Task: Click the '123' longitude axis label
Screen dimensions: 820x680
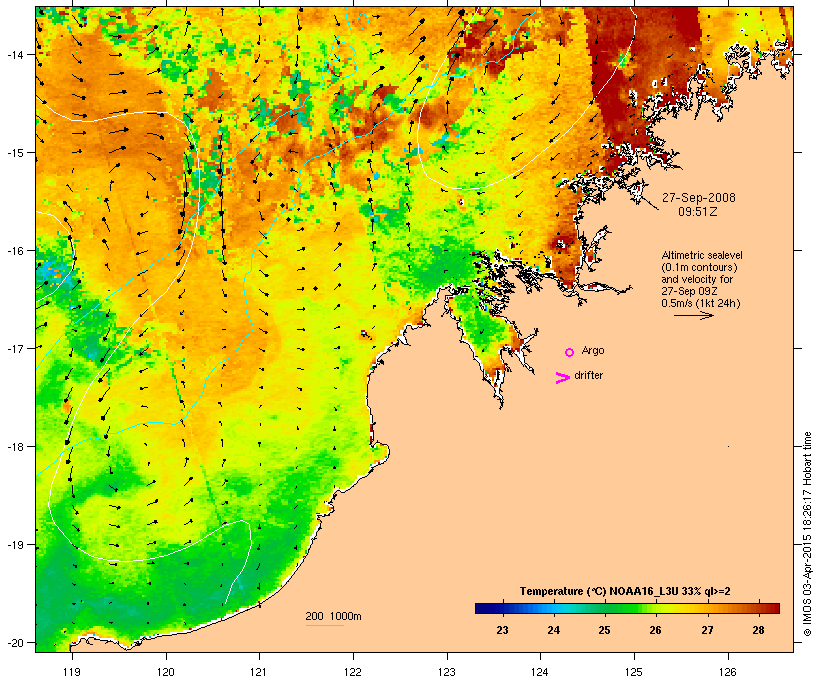Action: point(447,672)
